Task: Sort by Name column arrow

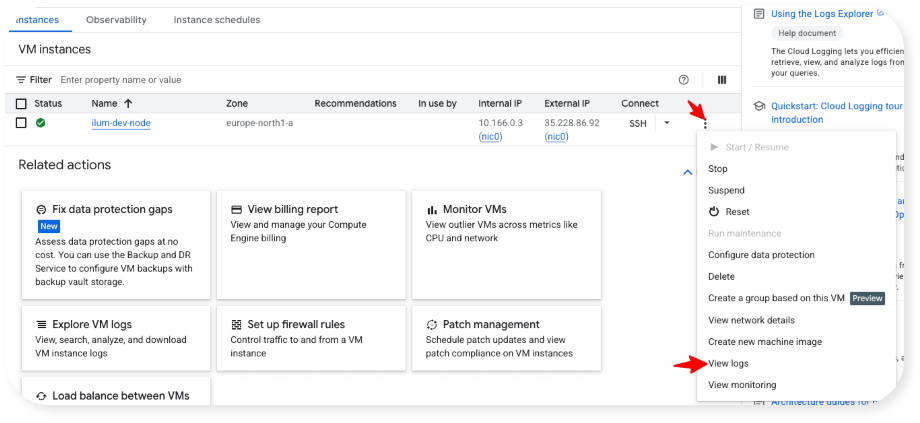Action: [128, 104]
